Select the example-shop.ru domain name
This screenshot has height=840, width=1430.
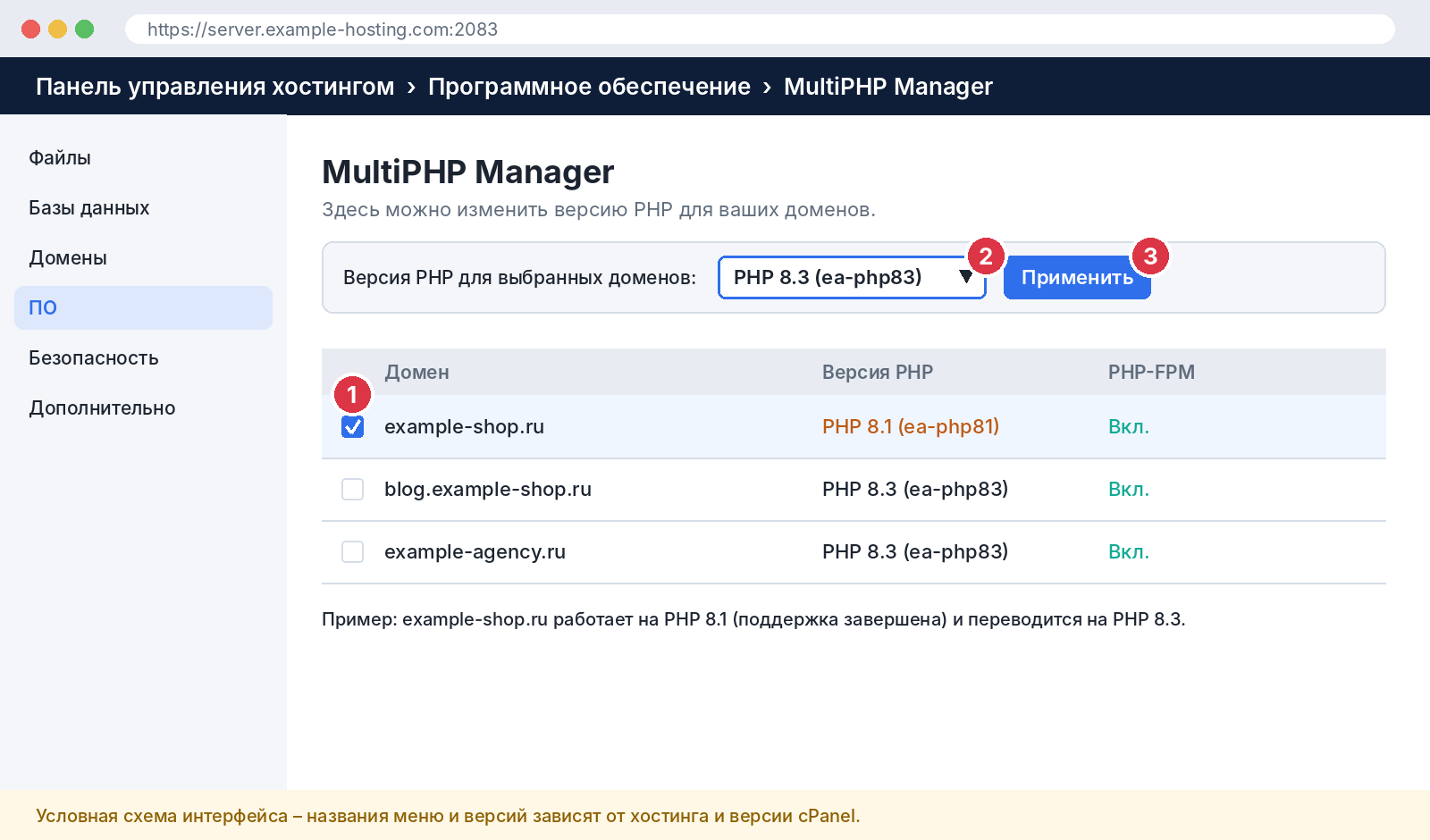[x=464, y=427]
